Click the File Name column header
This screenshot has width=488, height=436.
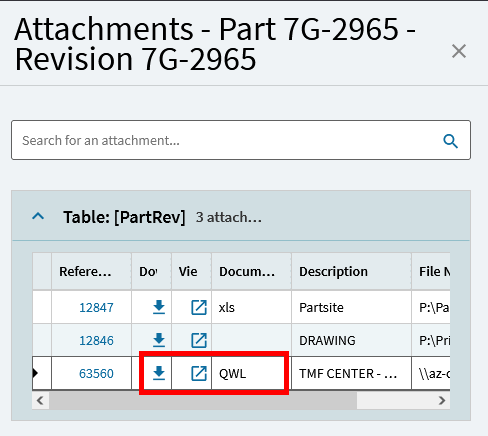[431, 271]
